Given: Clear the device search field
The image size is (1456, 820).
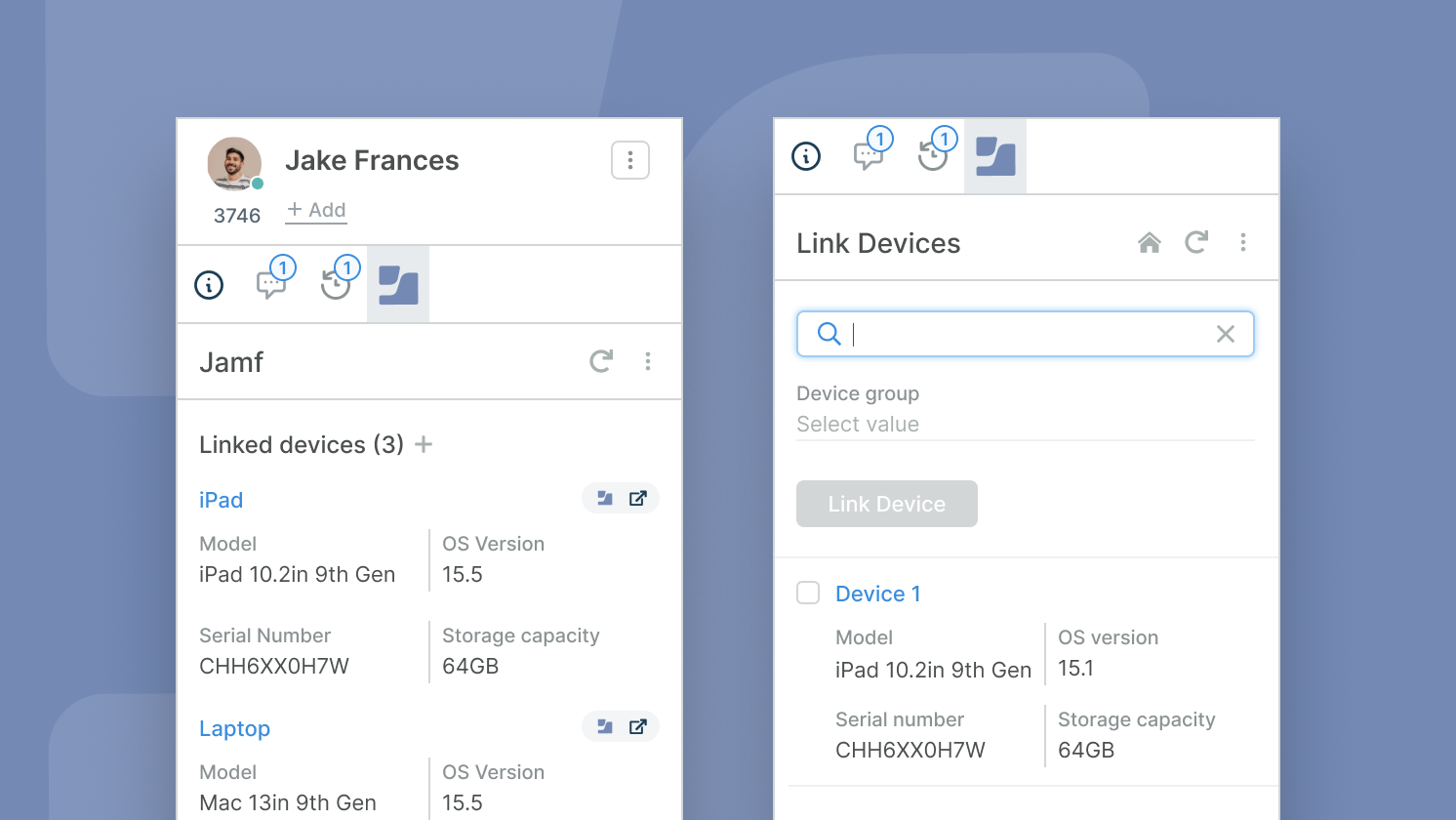Looking at the screenshot, I should click(x=1226, y=334).
